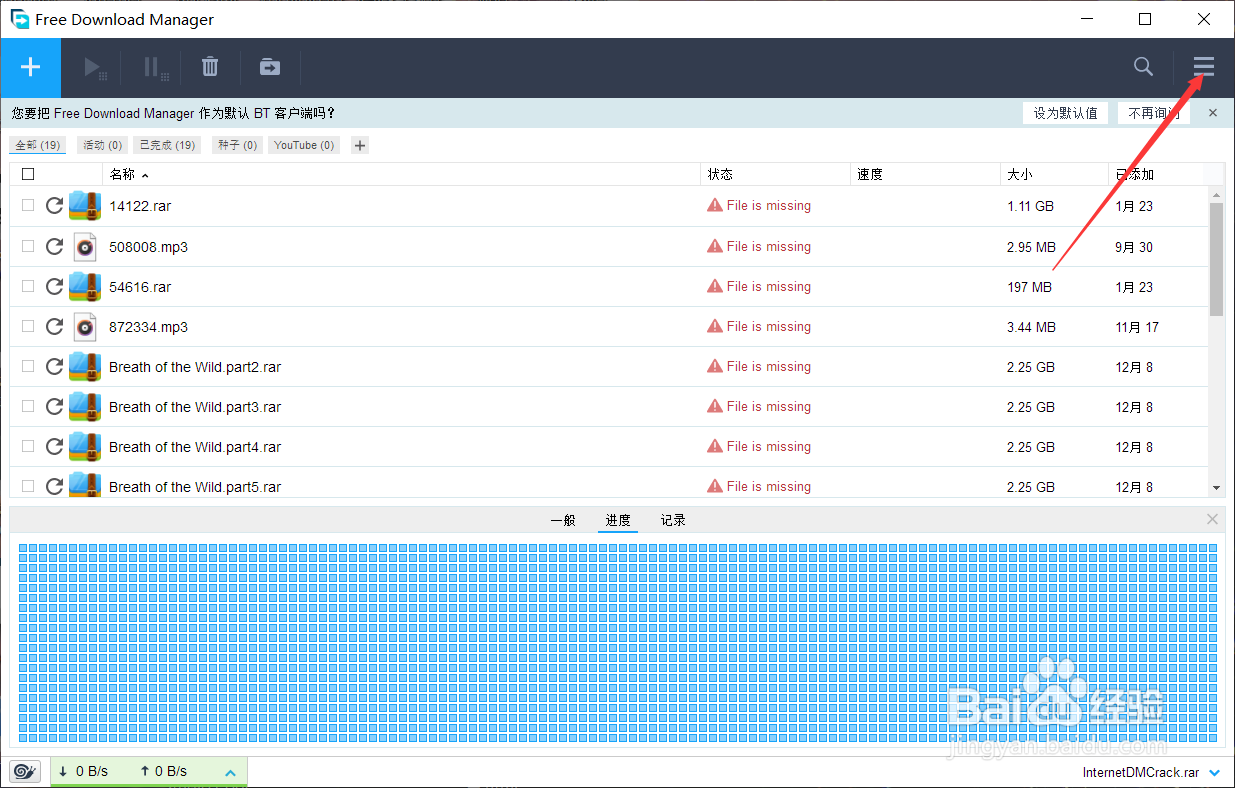The height and width of the screenshot is (788, 1235).
Task: Click the 不再询问 button
Action: pos(1154,113)
